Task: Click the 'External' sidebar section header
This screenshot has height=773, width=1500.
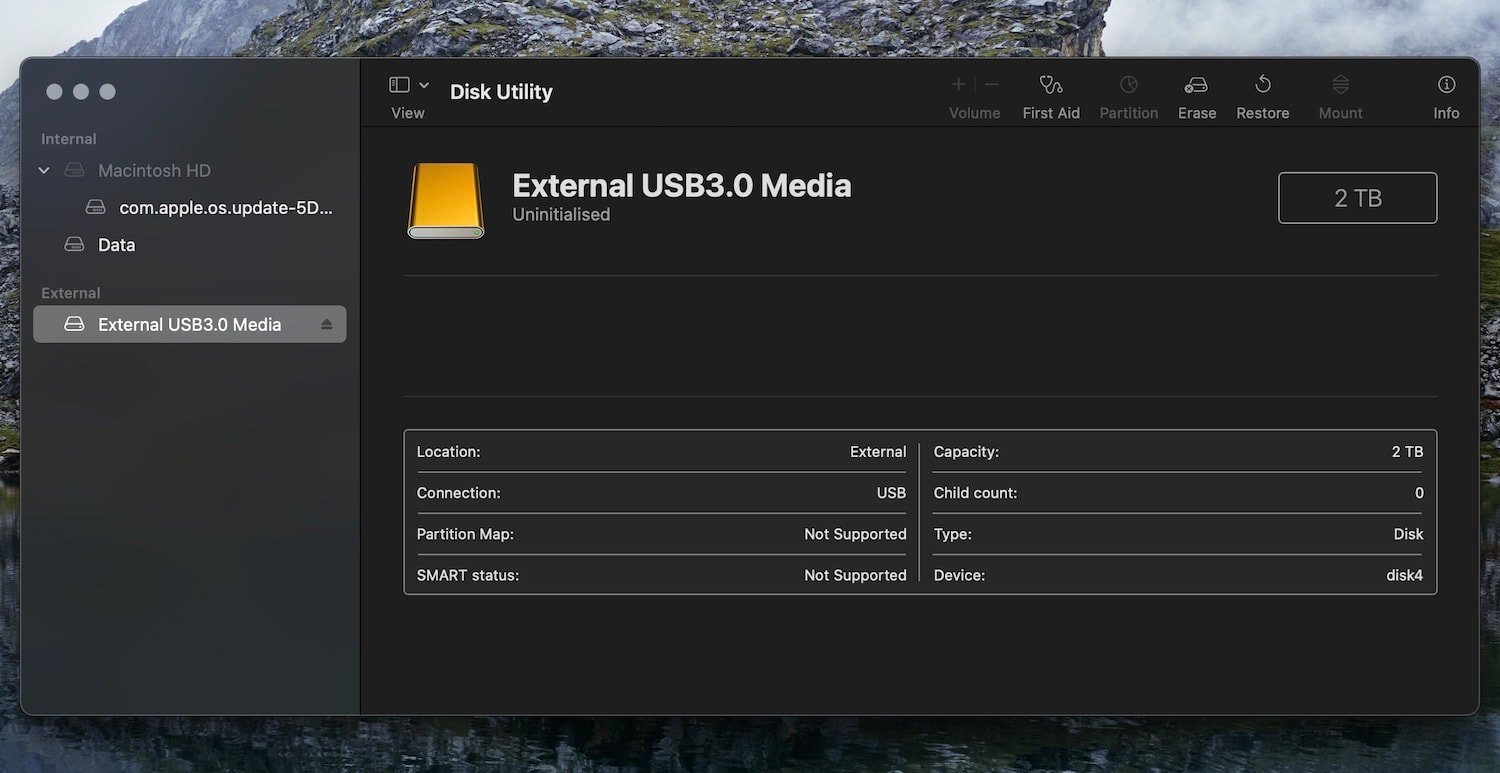Action: (x=71, y=293)
